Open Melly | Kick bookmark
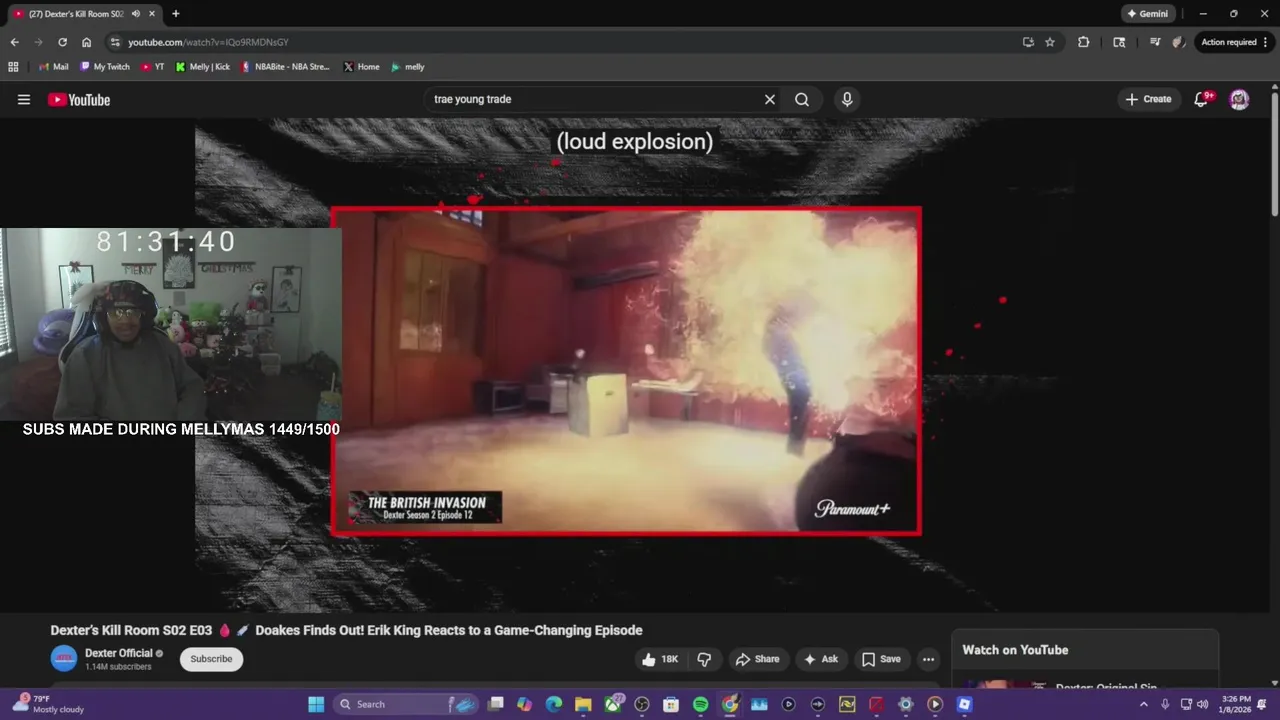The height and width of the screenshot is (720, 1280). 202,67
